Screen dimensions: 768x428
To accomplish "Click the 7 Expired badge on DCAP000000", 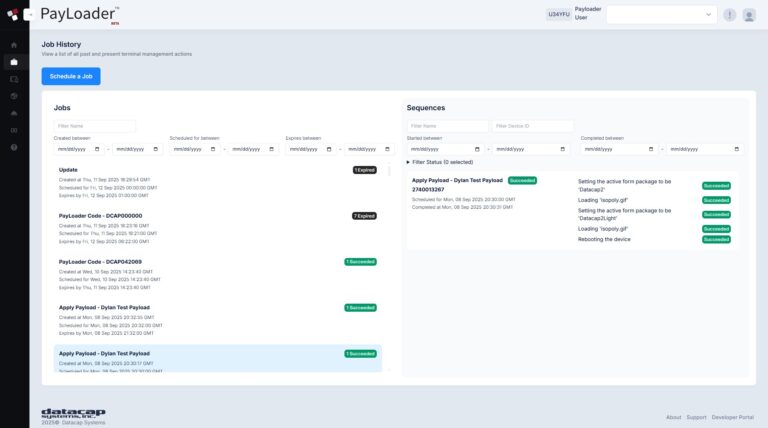I will click(x=364, y=216).
